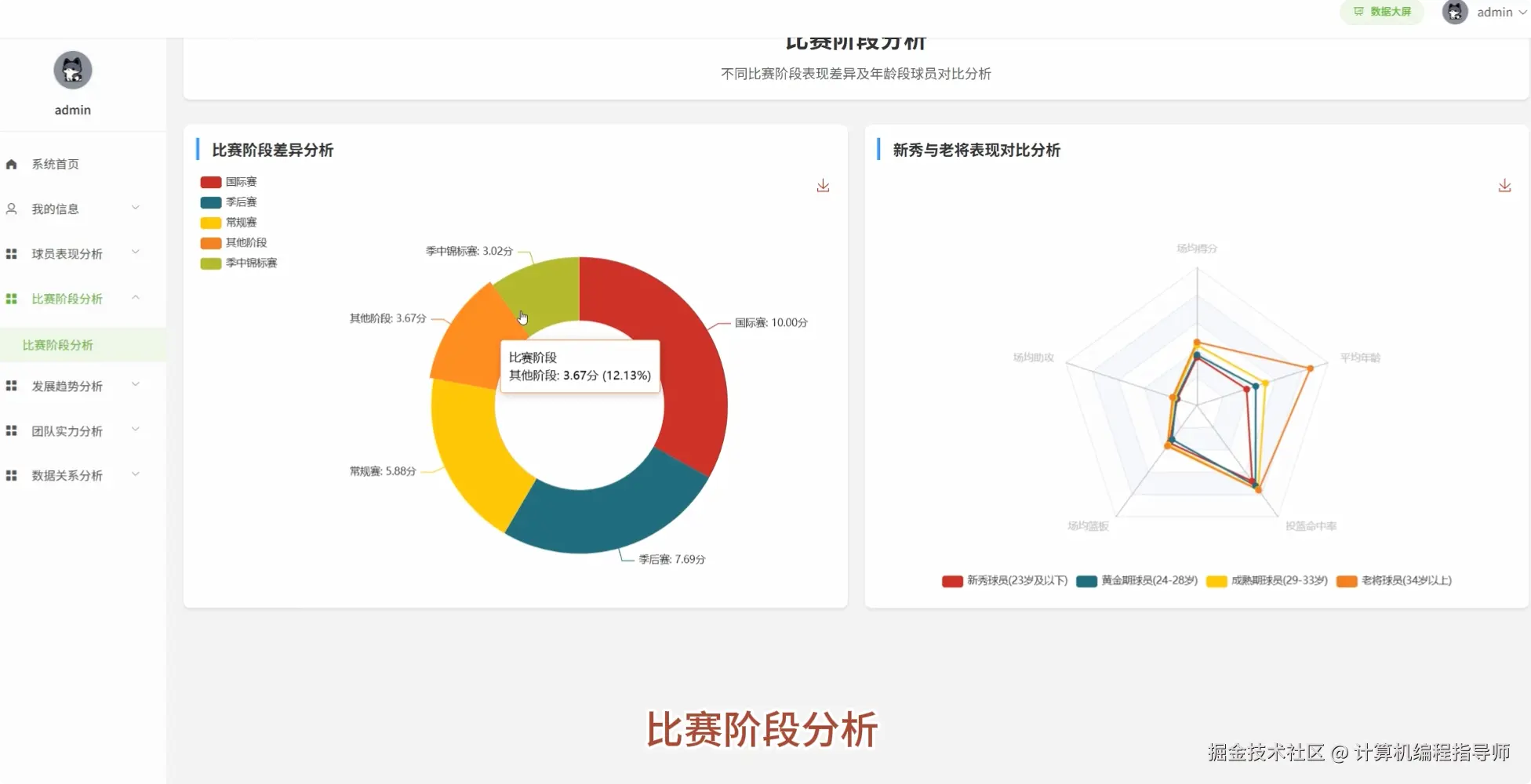Open the 数据大屏 big-screen view

tap(1382, 12)
